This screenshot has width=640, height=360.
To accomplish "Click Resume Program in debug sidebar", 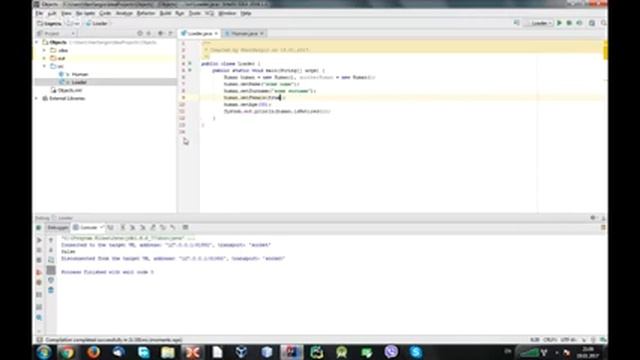I will (39, 240).
